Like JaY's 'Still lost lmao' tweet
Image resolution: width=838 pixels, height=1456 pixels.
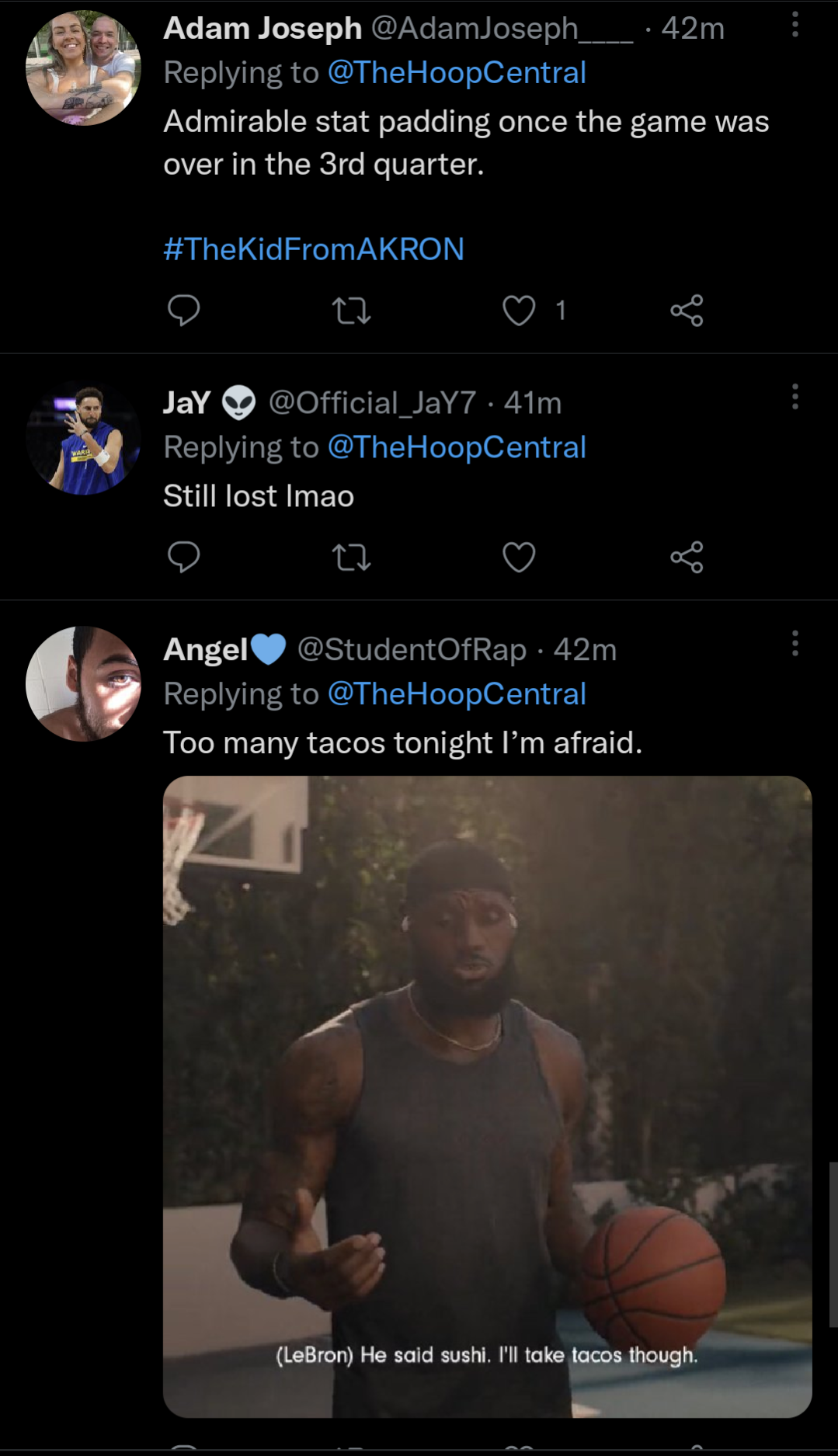(x=519, y=557)
